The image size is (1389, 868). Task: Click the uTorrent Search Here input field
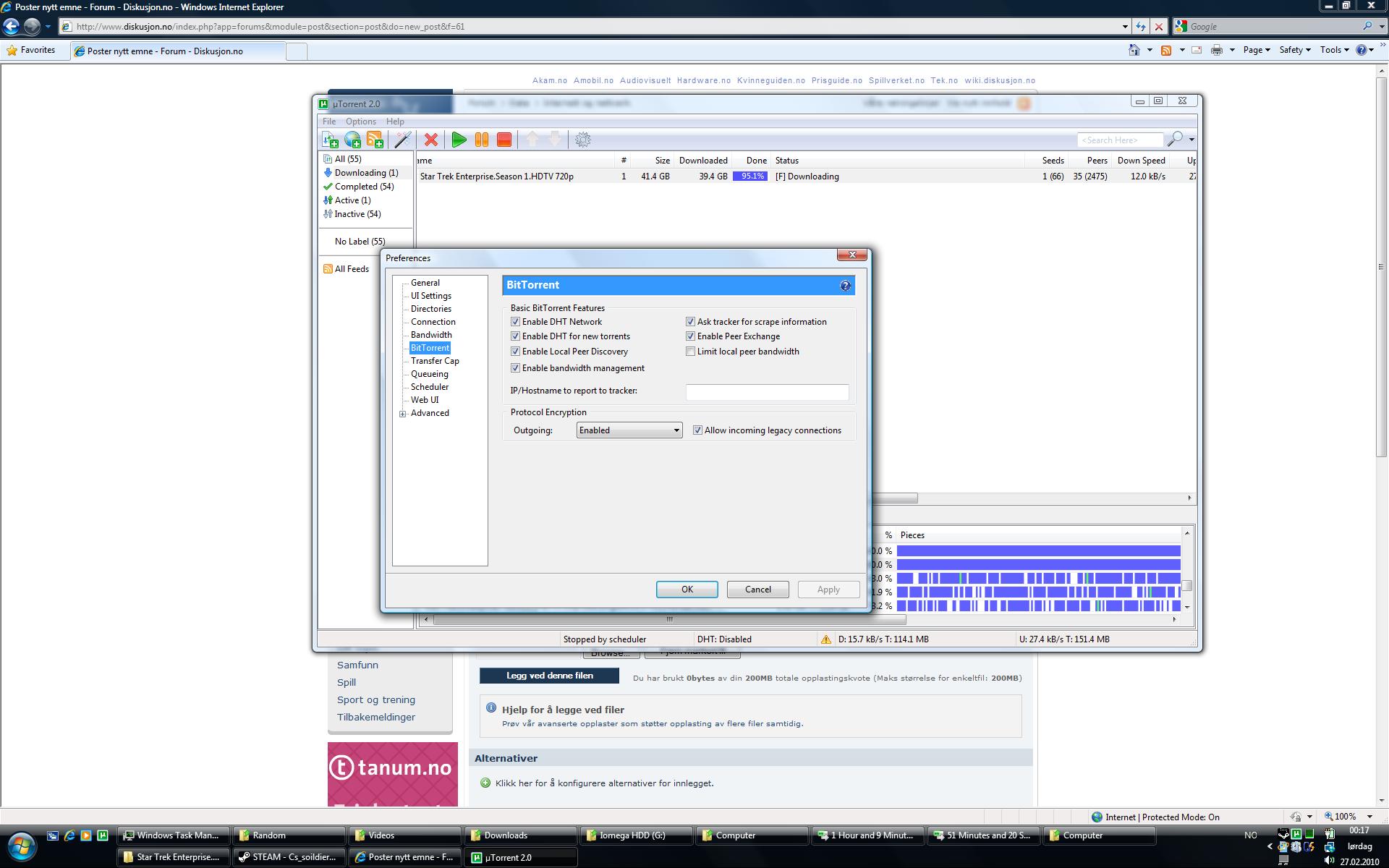[1120, 140]
